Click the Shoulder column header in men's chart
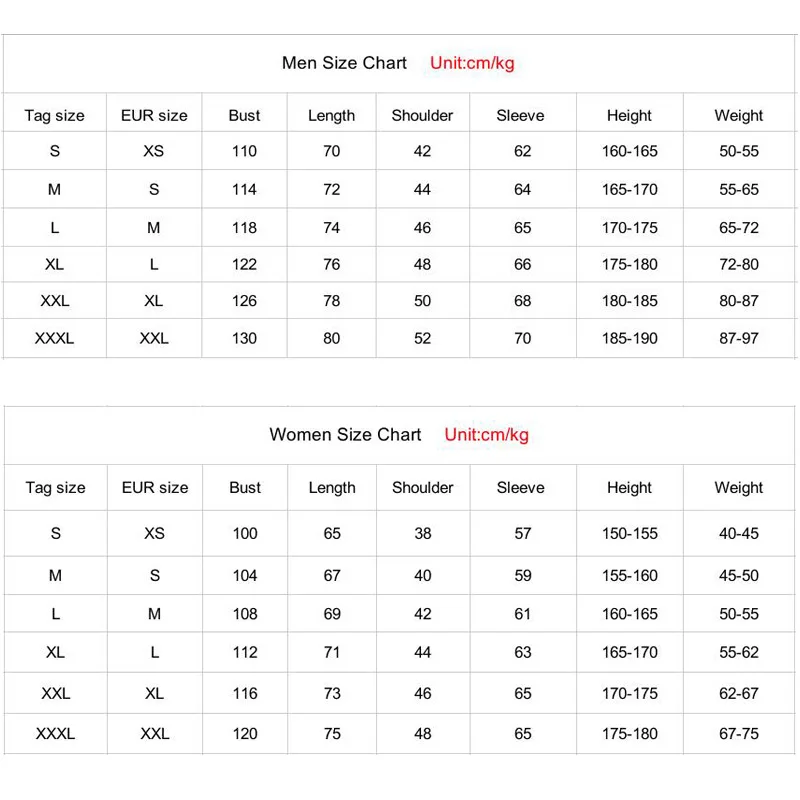The height and width of the screenshot is (800, 800). click(422, 115)
